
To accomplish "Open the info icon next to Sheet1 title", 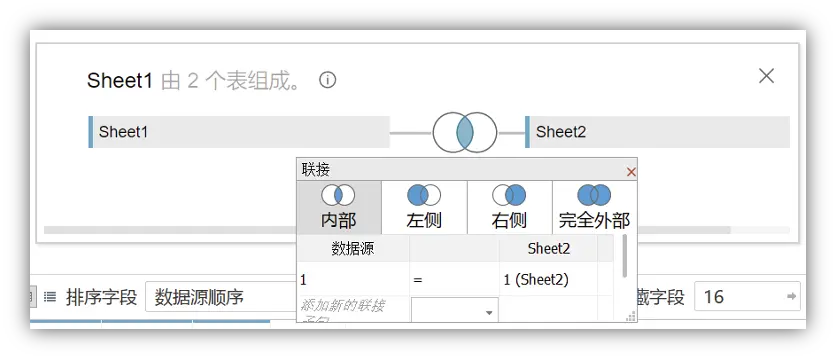I will click(327, 81).
